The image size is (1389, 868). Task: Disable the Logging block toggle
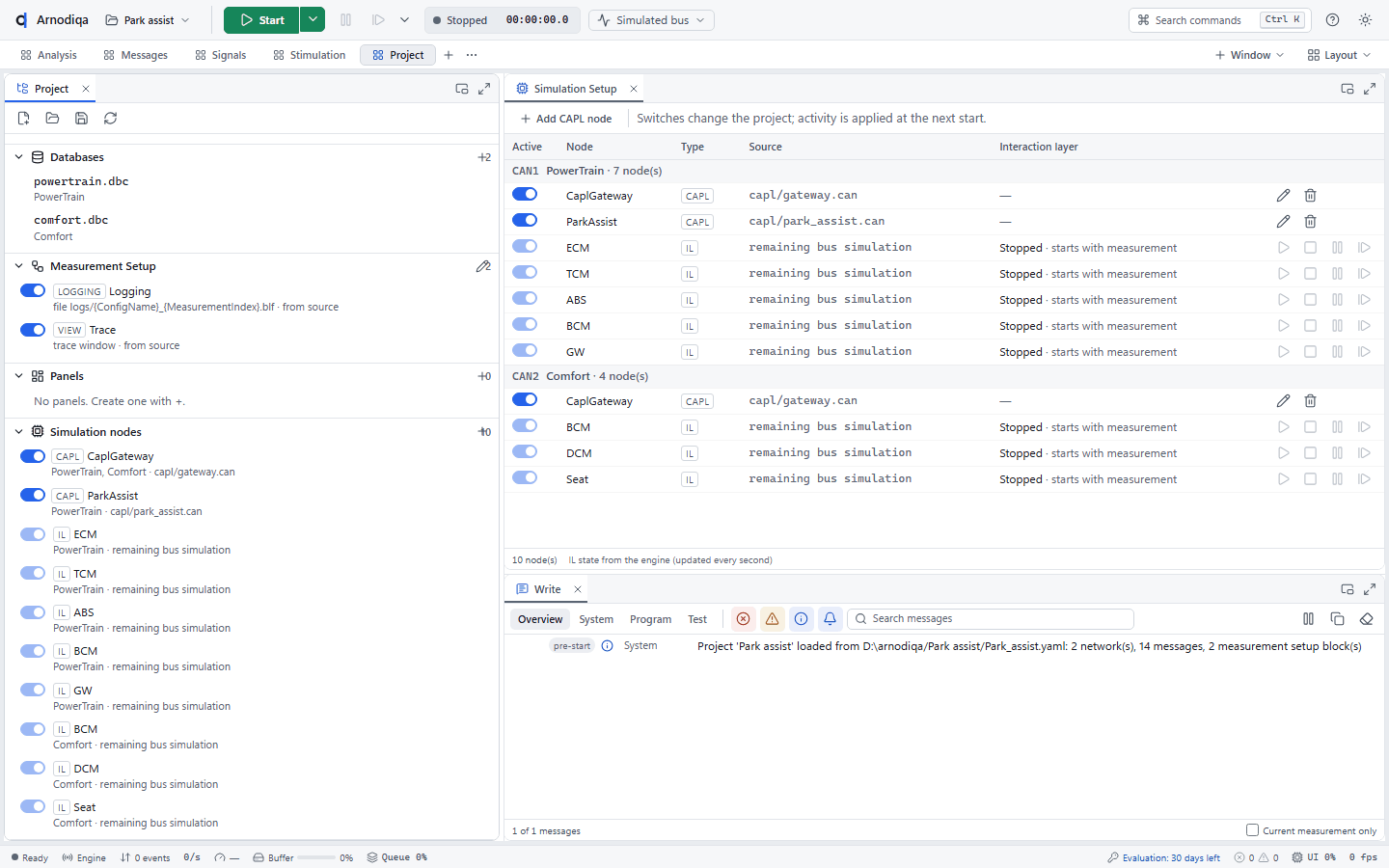pyautogui.click(x=33, y=290)
